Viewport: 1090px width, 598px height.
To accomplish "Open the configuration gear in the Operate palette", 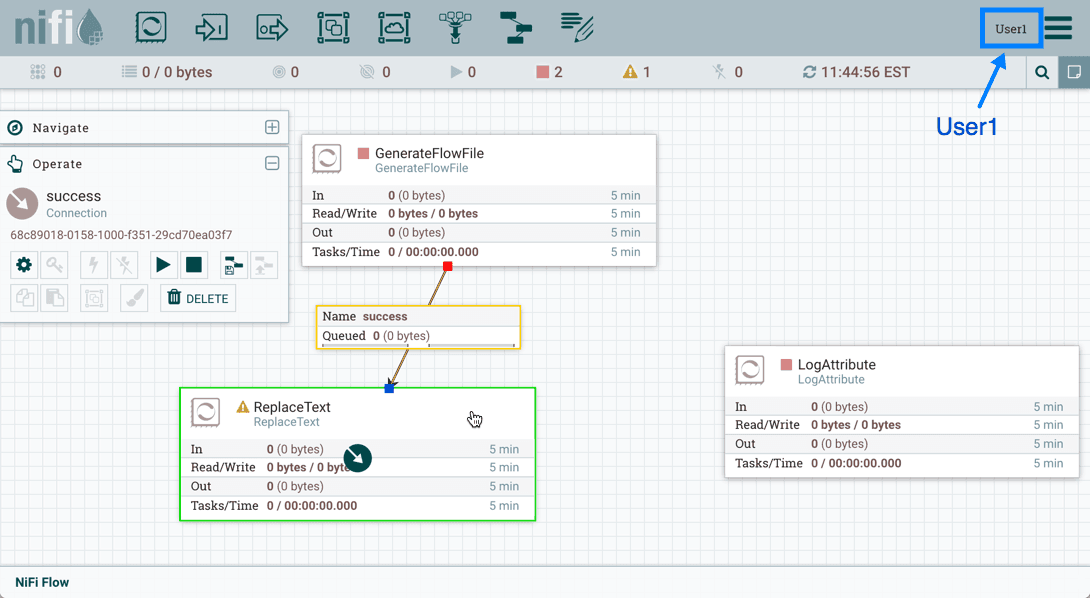I will [x=24, y=265].
